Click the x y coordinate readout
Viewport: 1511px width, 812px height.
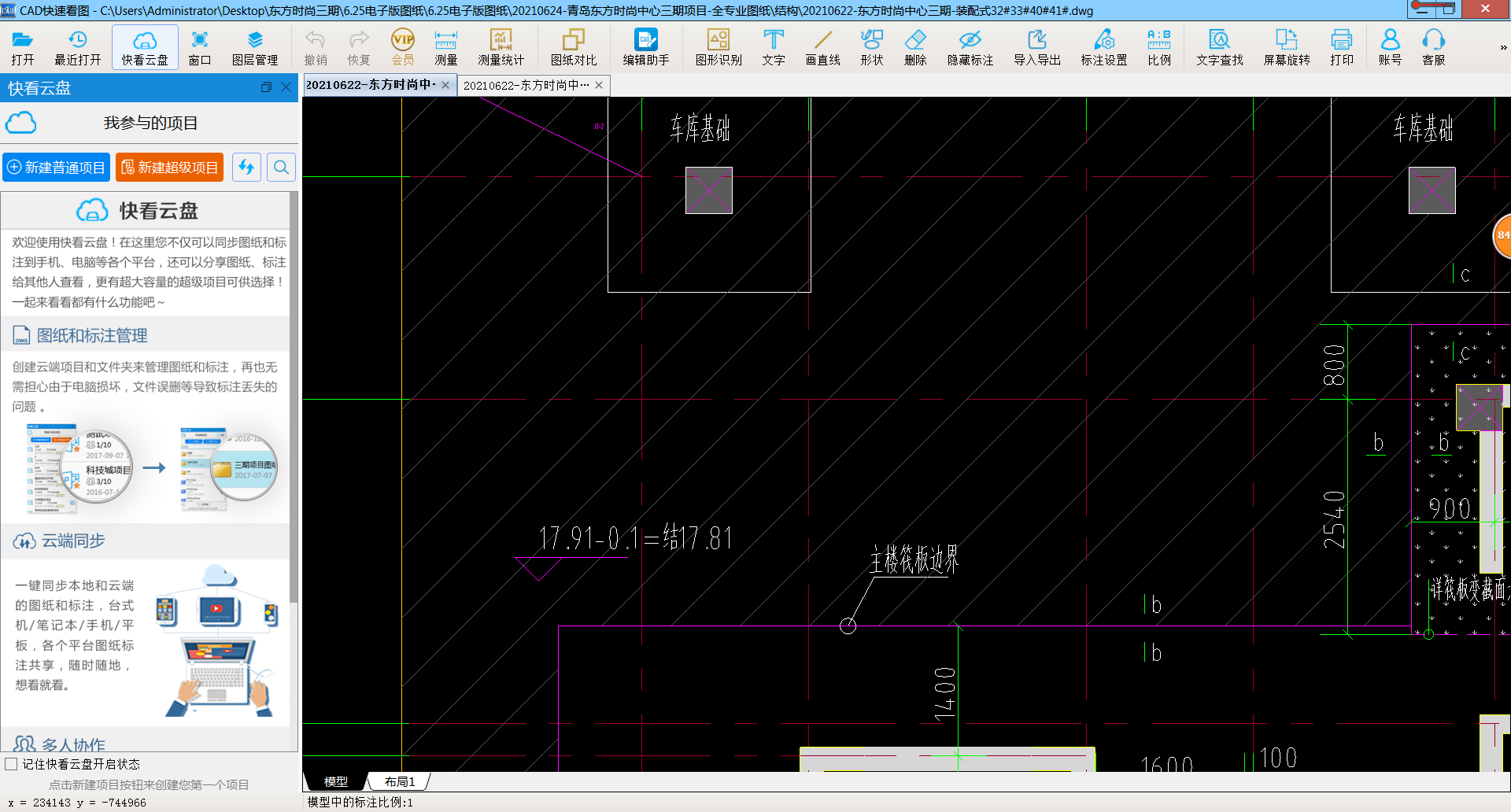[77, 803]
